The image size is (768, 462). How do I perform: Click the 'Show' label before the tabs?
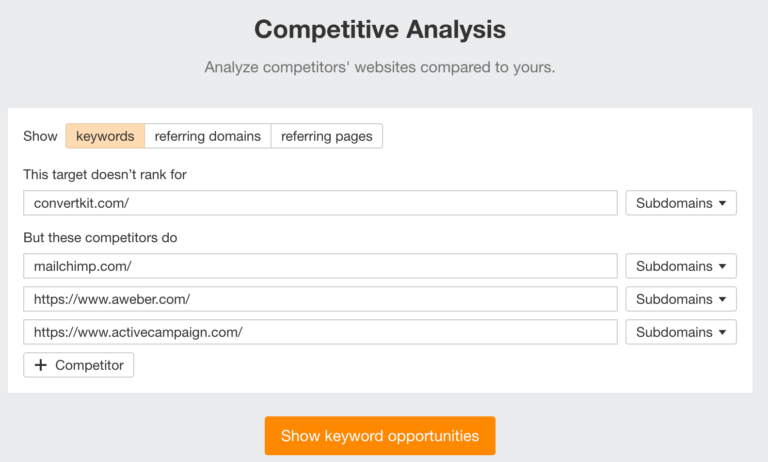(x=40, y=136)
